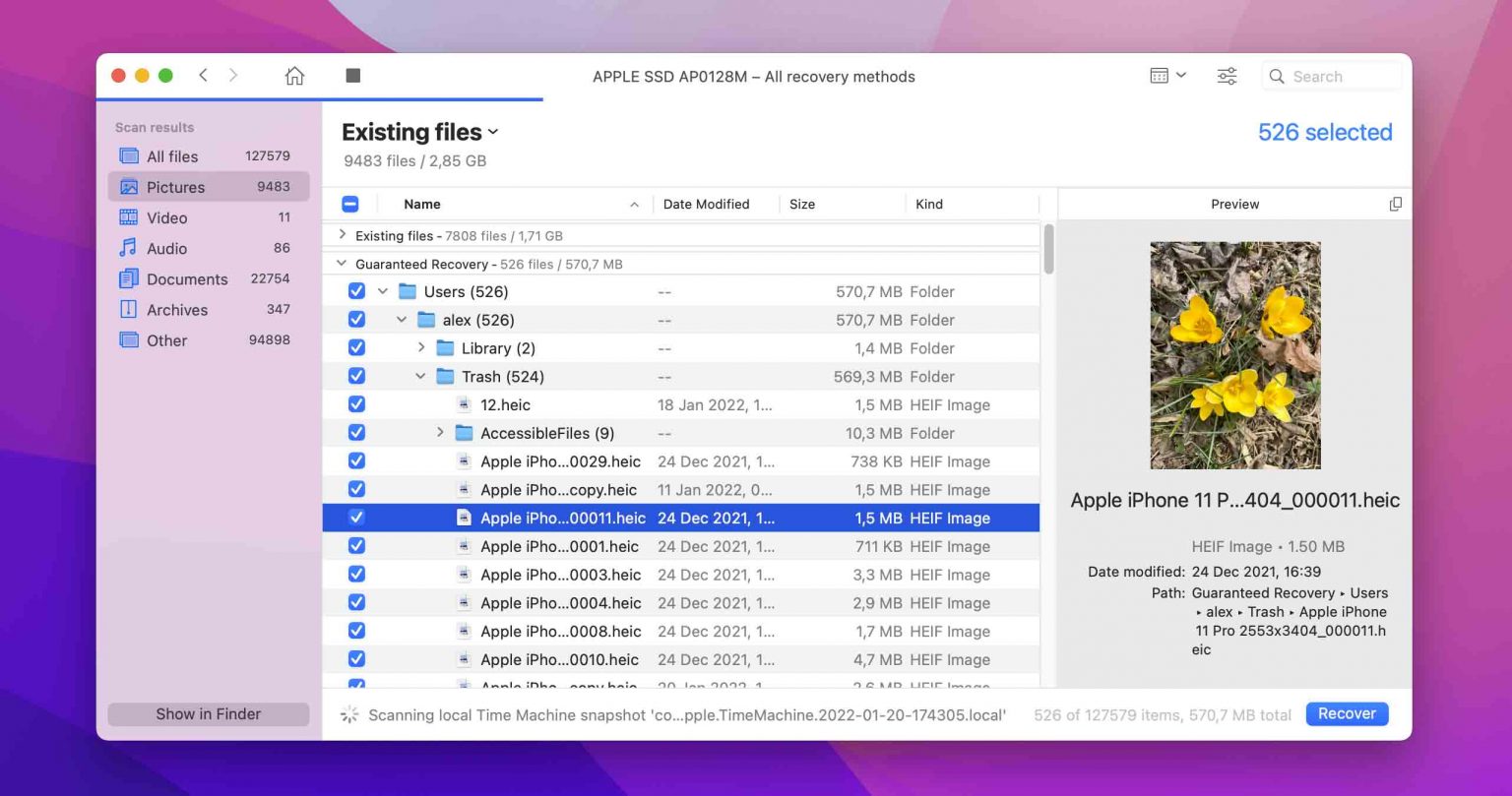The image size is (1512, 796).
Task: Click Show in Finder
Action: point(208,713)
